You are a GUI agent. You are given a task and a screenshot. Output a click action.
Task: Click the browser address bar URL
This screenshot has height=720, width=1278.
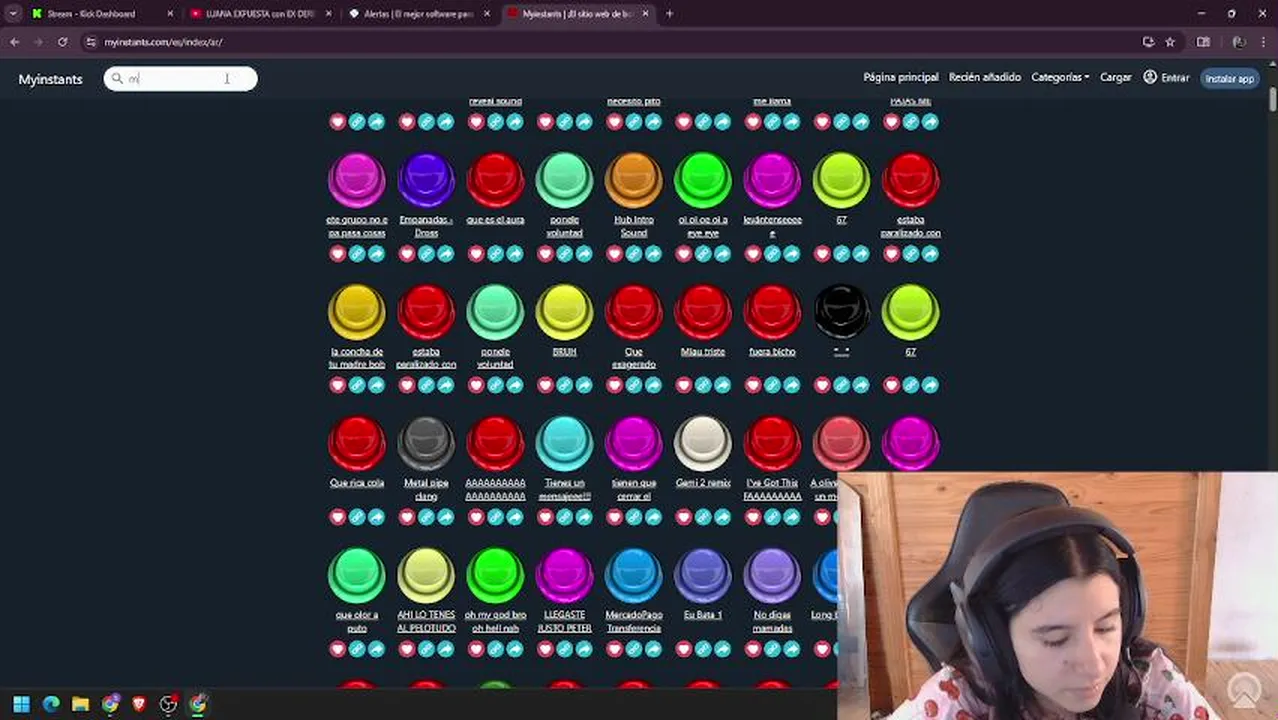[x=163, y=42]
